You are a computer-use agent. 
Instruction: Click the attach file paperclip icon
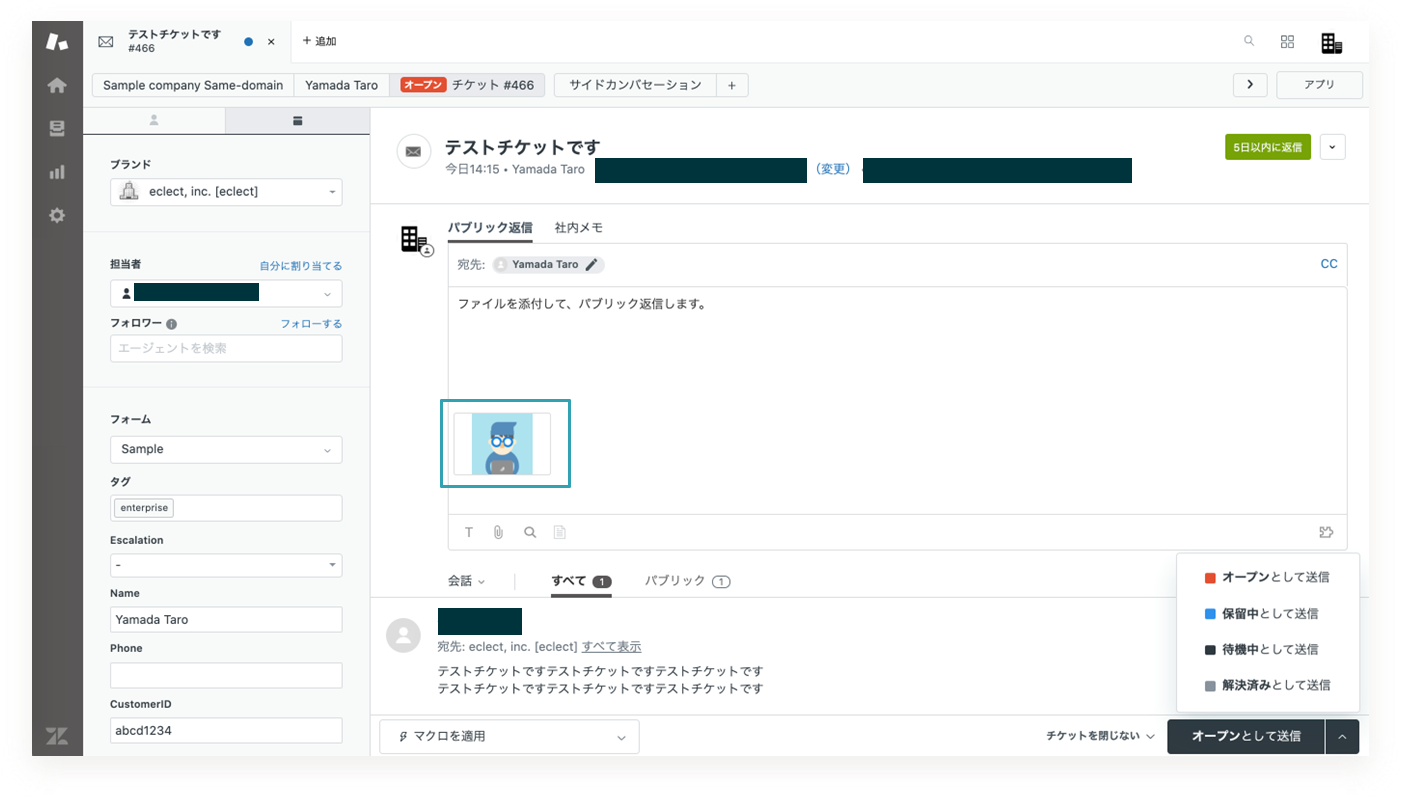tap(498, 532)
